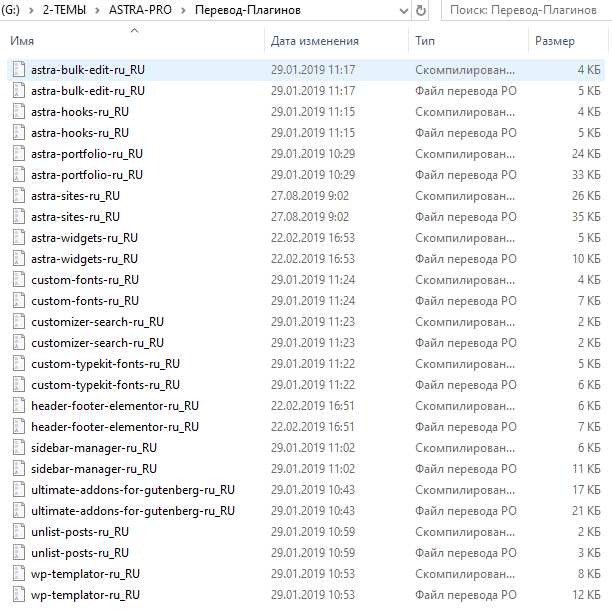Click the icon of the compiled custom-typekit-fonts-ru_RU file
The height and width of the screenshot is (611, 612).
point(19,364)
